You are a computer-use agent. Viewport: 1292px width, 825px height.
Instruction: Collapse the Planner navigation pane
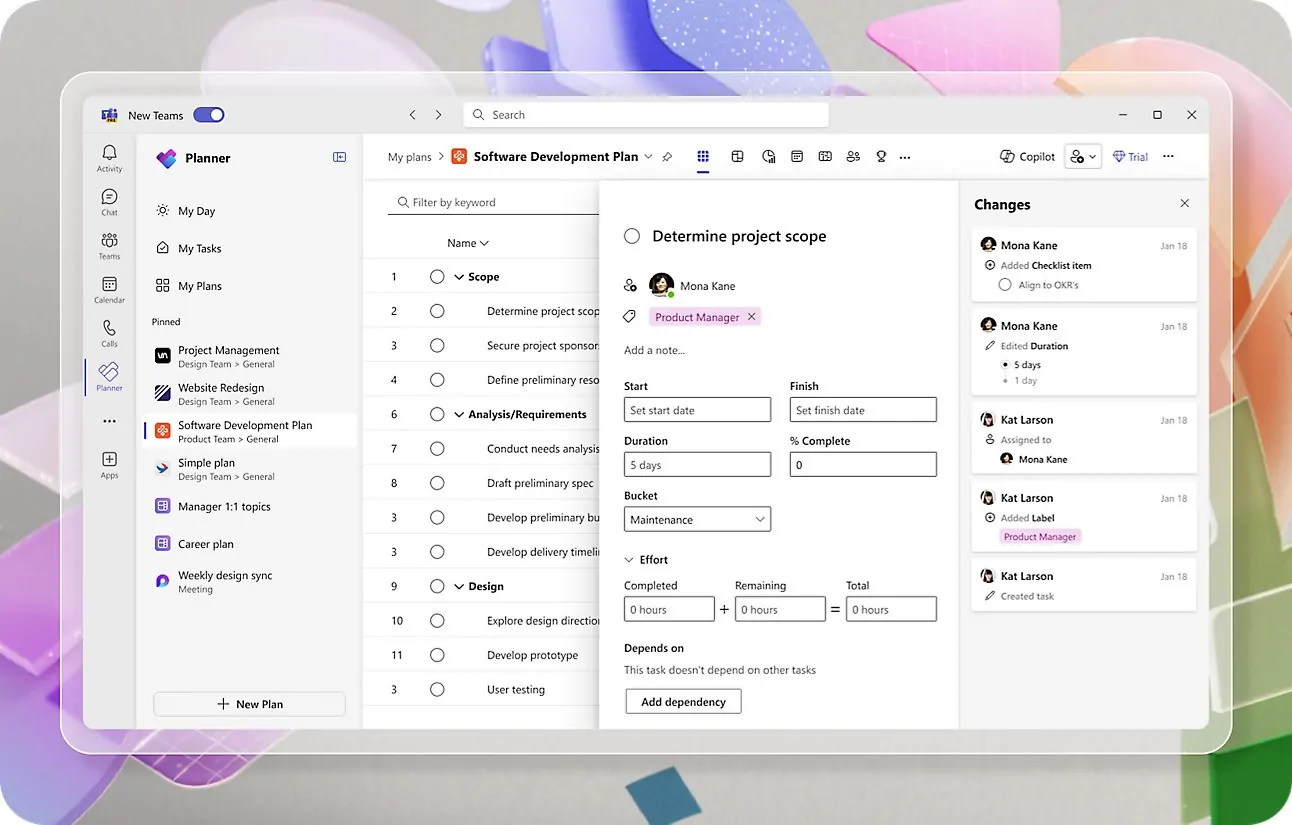(x=339, y=157)
